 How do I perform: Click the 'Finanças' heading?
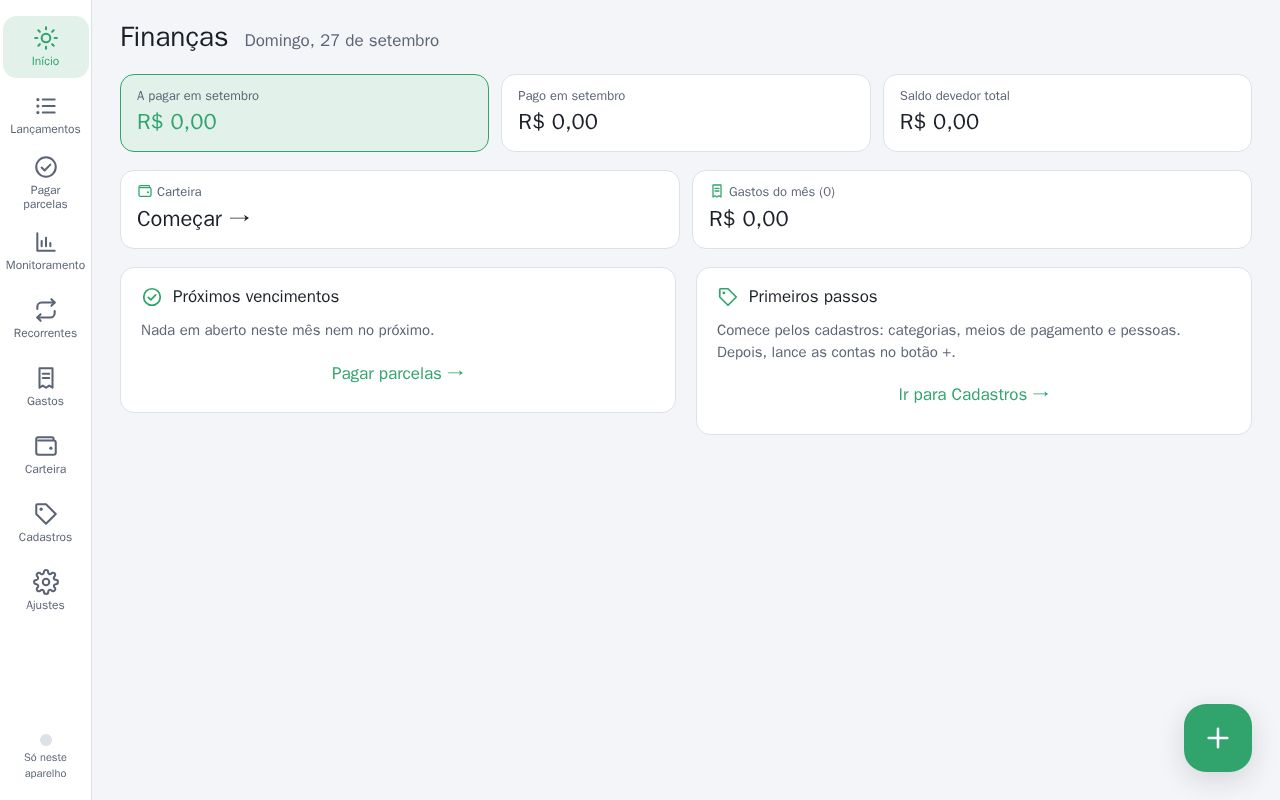click(174, 37)
